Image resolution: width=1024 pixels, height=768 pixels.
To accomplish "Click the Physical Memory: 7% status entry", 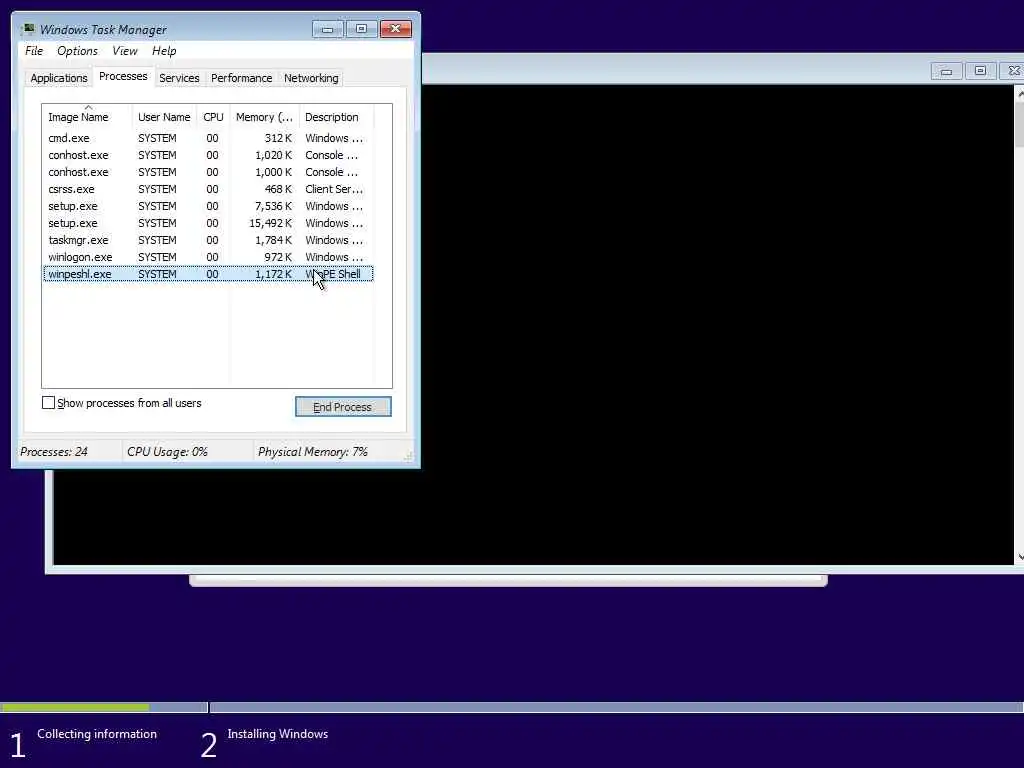I will click(313, 452).
